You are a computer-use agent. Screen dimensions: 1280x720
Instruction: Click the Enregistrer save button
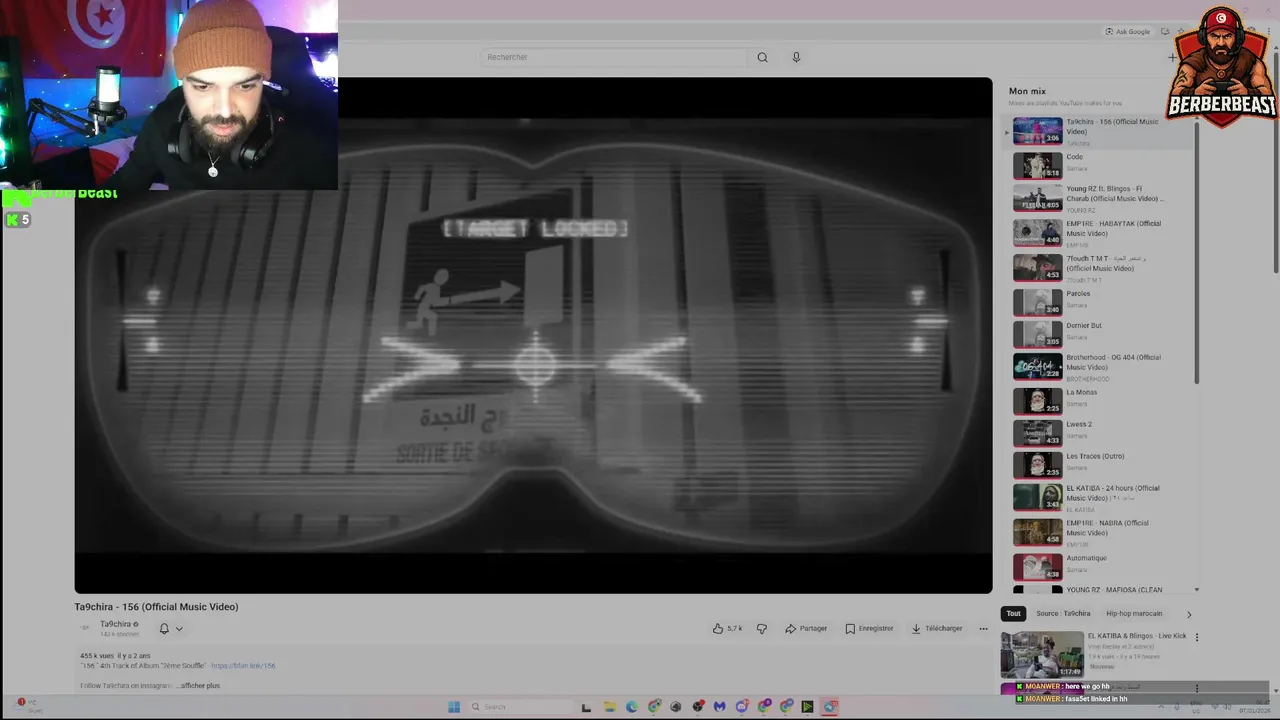869,628
